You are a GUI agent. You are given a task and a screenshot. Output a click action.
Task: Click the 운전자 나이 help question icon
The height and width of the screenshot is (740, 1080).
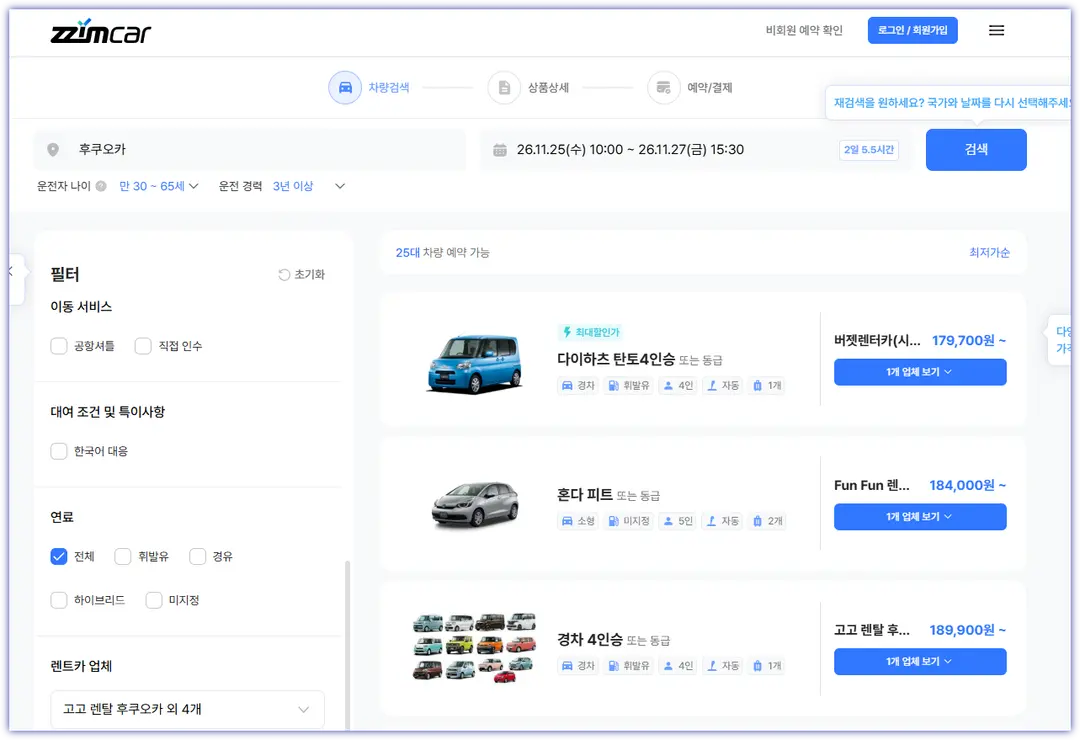click(x=101, y=186)
